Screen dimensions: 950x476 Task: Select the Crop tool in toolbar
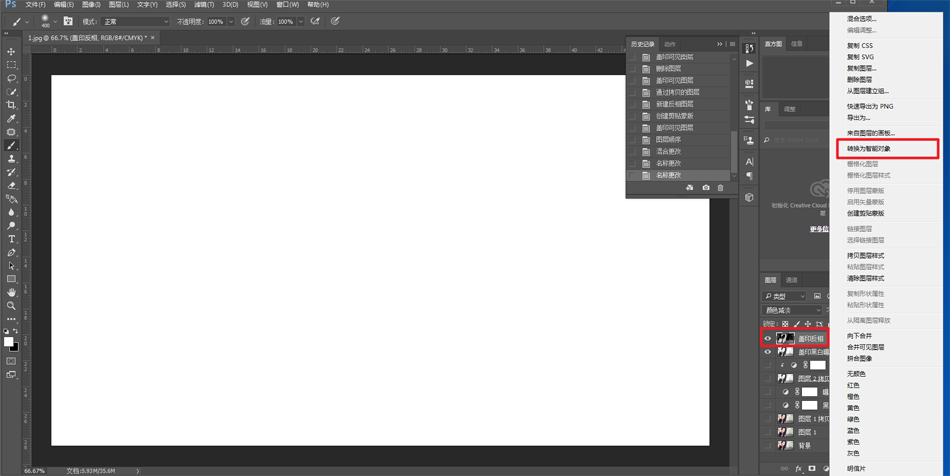12,105
